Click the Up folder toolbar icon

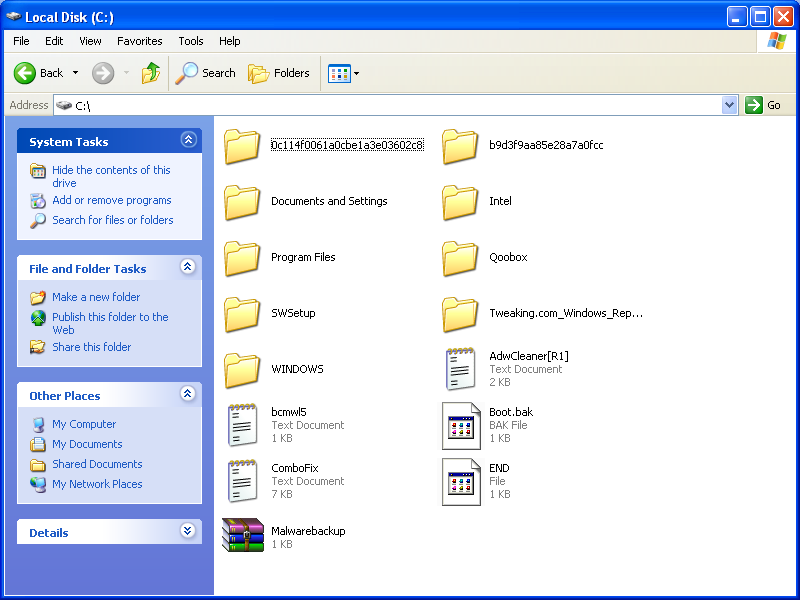(x=151, y=73)
